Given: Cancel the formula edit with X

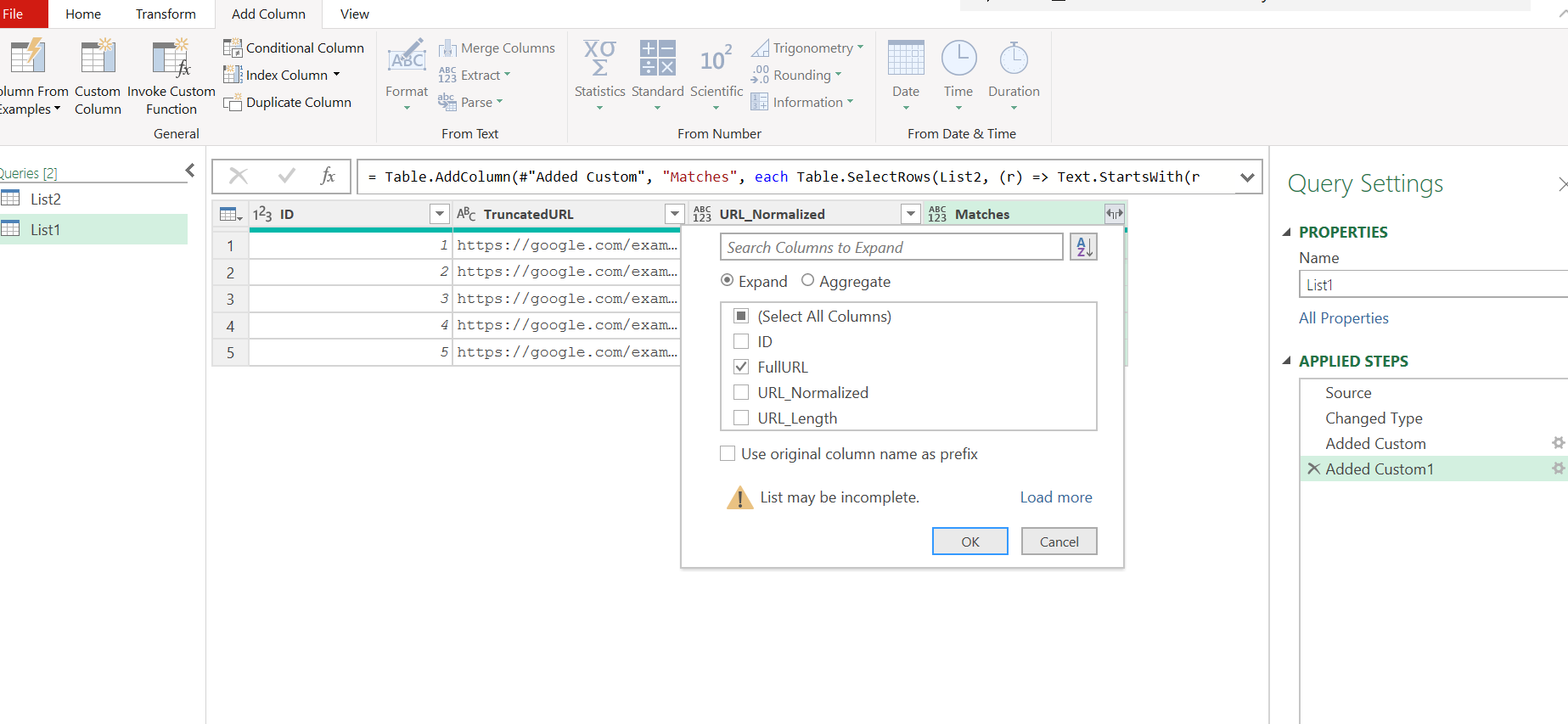Looking at the screenshot, I should pos(239,176).
